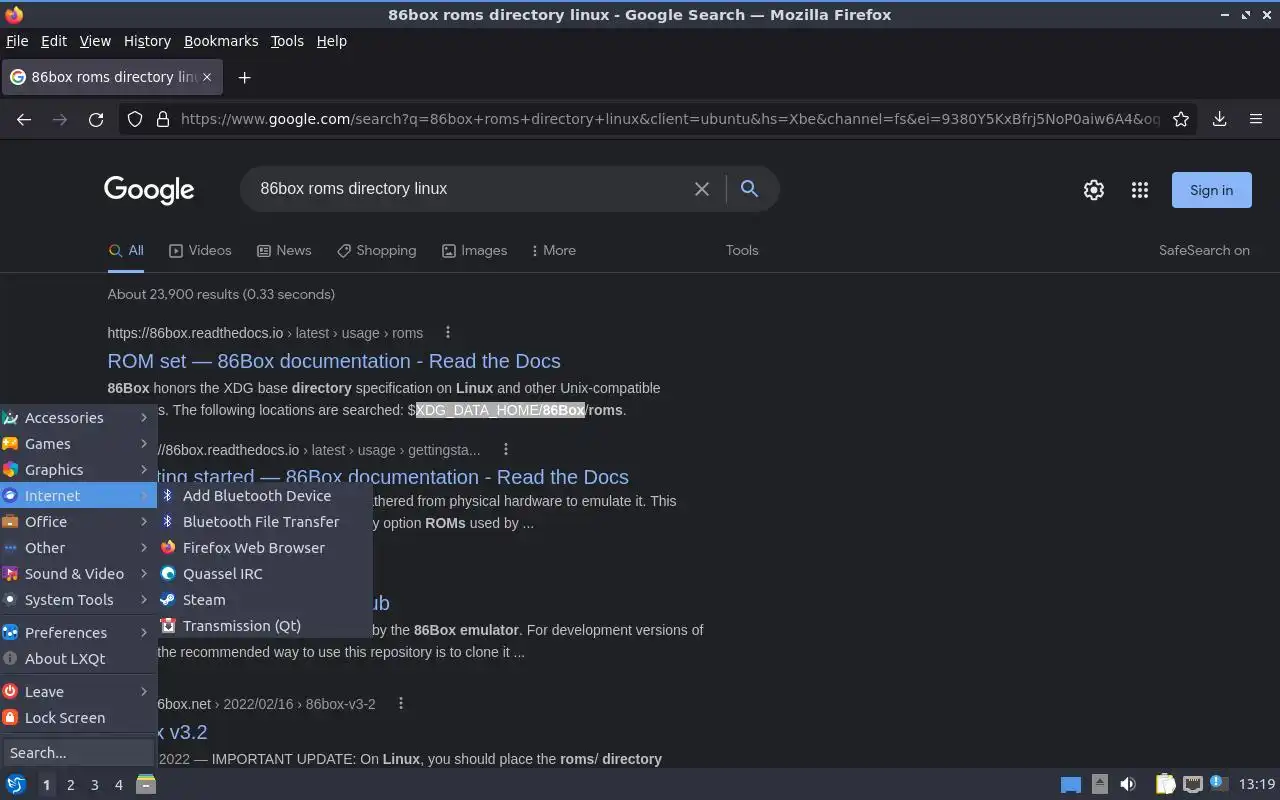Open the volume control in system tray
The image size is (1280, 800).
coord(1128,784)
